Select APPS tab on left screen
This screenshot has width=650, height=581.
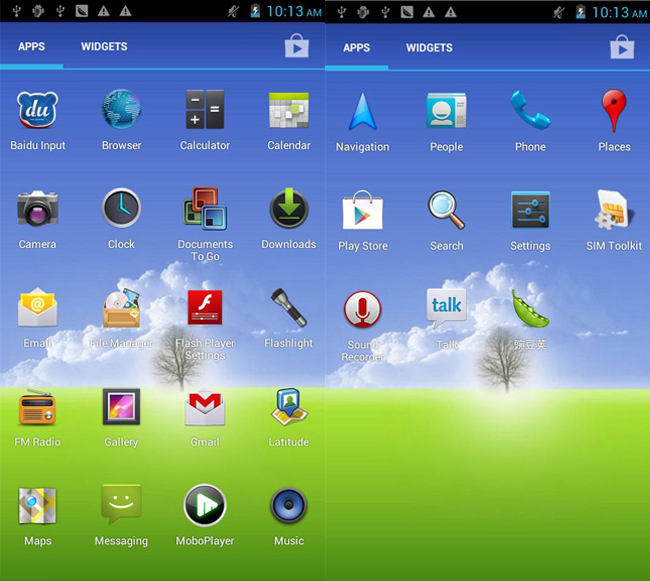coord(32,46)
